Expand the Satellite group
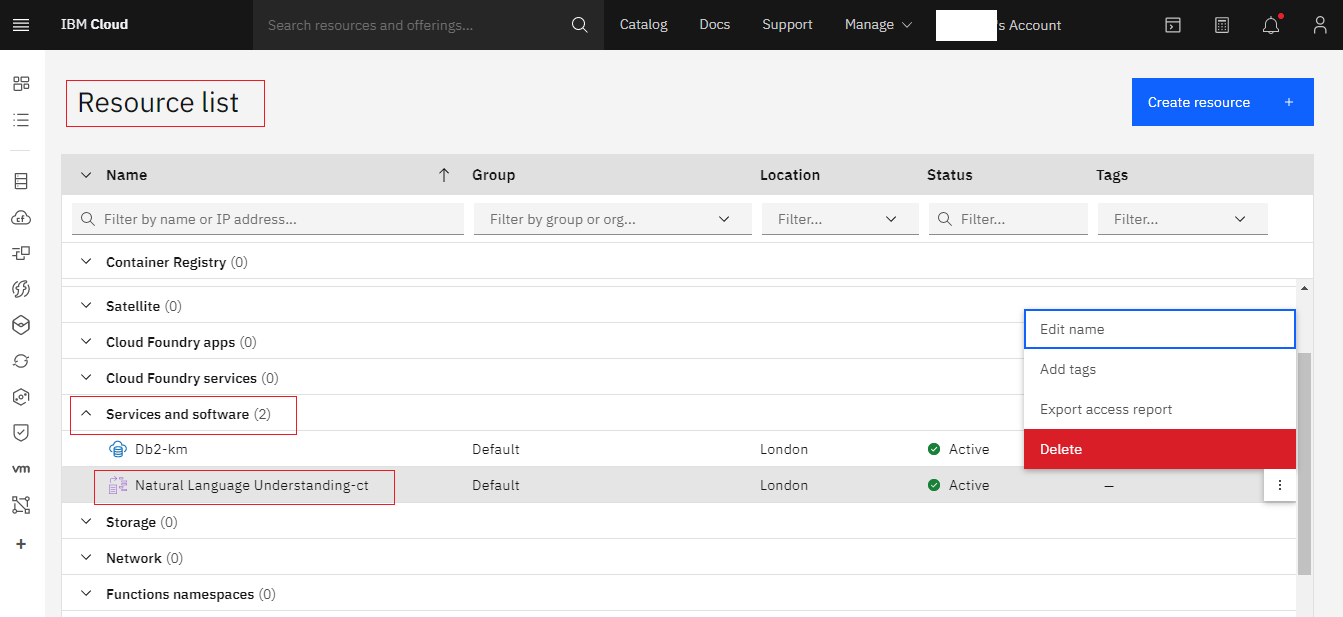Screen dimensions: 1343x617 point(86,306)
